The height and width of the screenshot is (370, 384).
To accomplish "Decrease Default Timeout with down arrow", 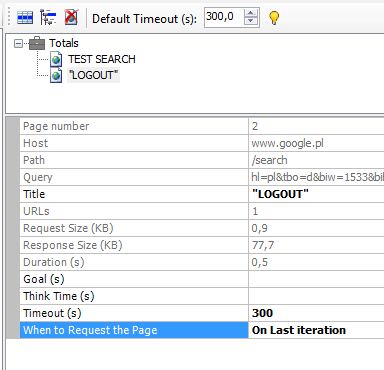I will 251,21.
